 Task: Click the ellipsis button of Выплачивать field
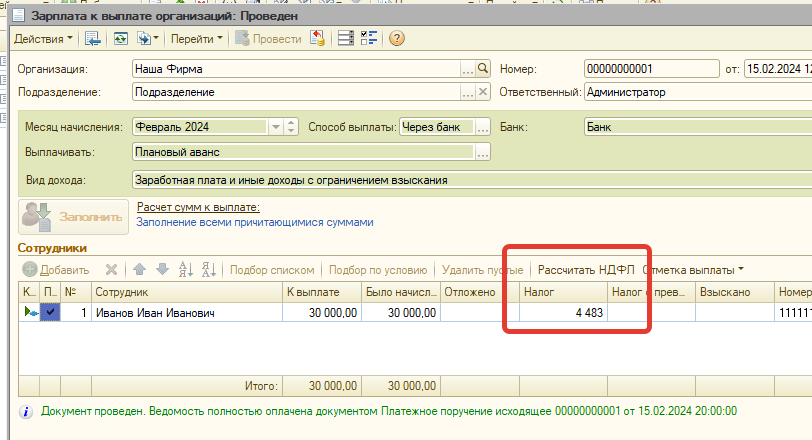coord(482,152)
